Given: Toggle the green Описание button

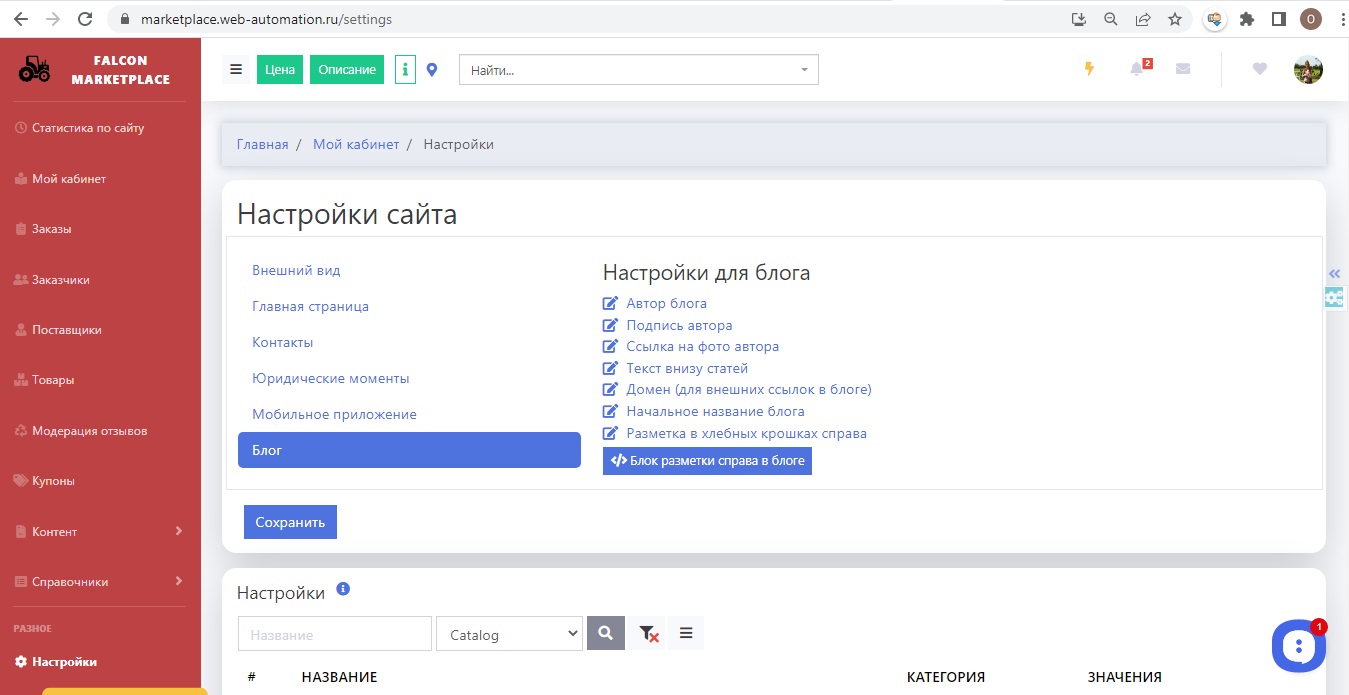Looking at the screenshot, I should [347, 70].
